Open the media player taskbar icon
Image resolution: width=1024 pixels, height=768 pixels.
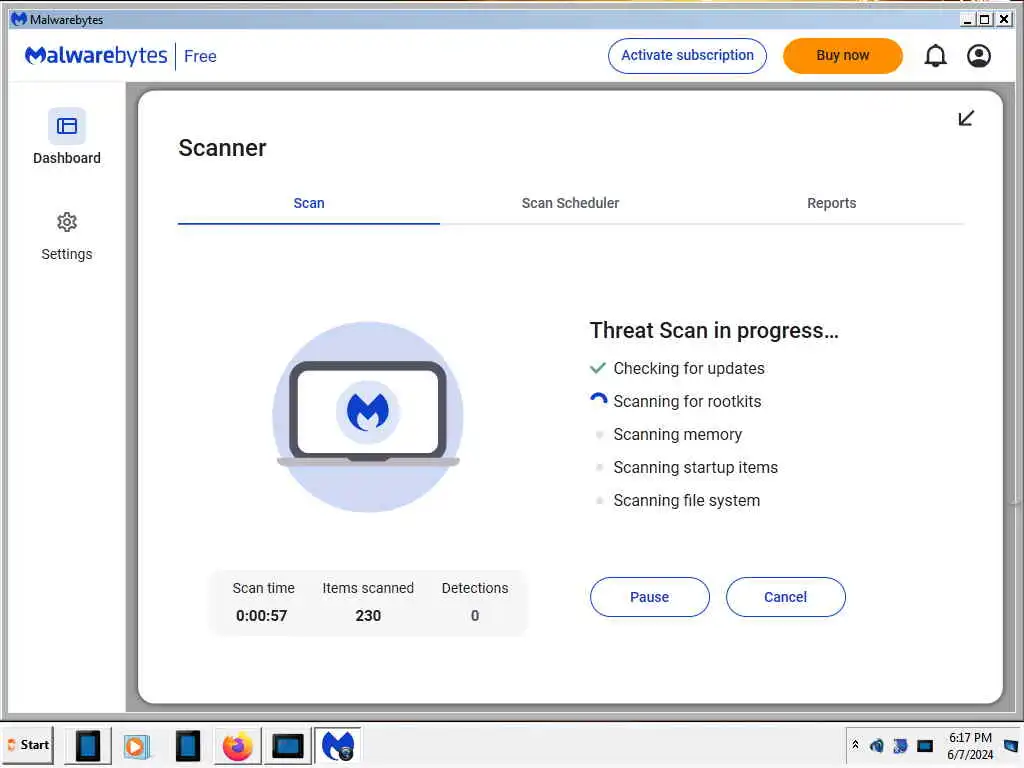136,746
